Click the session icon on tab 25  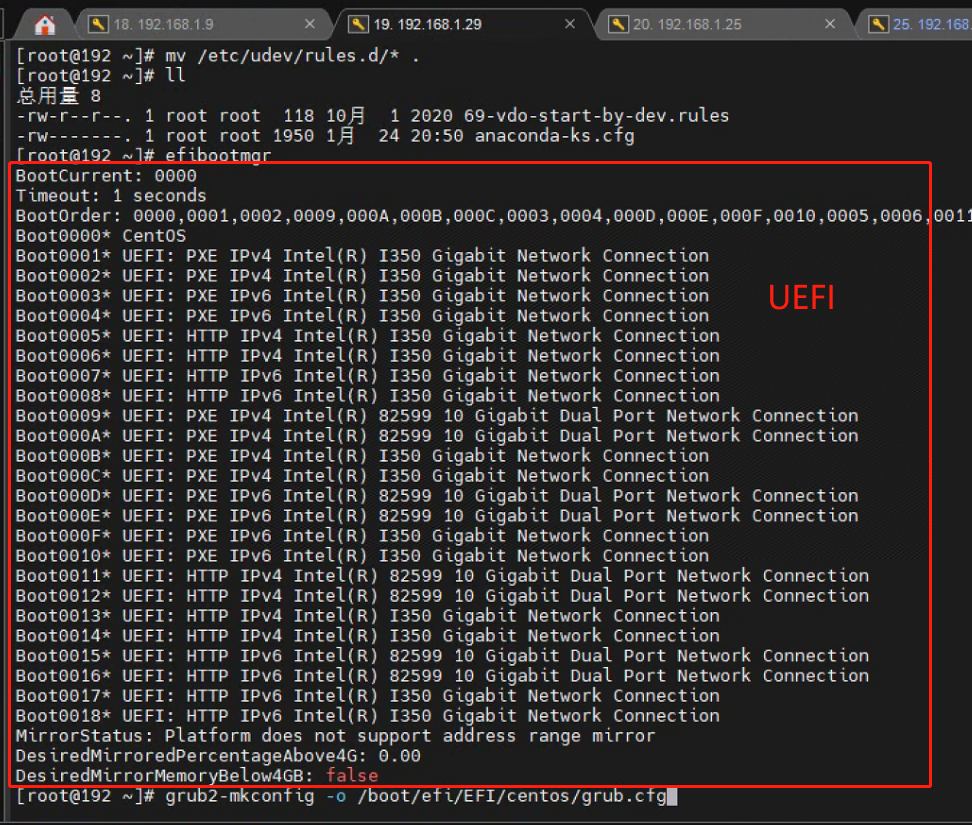pos(878,24)
